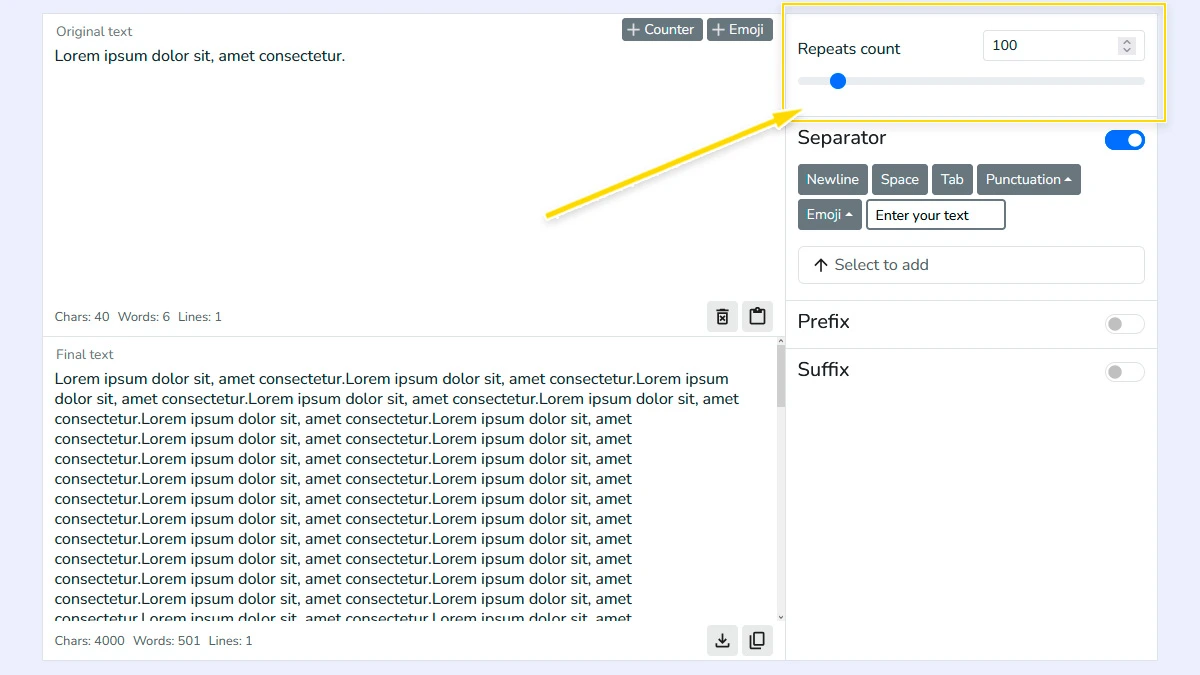The width and height of the screenshot is (1200, 675).
Task: Insert an Emoji into the original text
Action: [x=739, y=29]
